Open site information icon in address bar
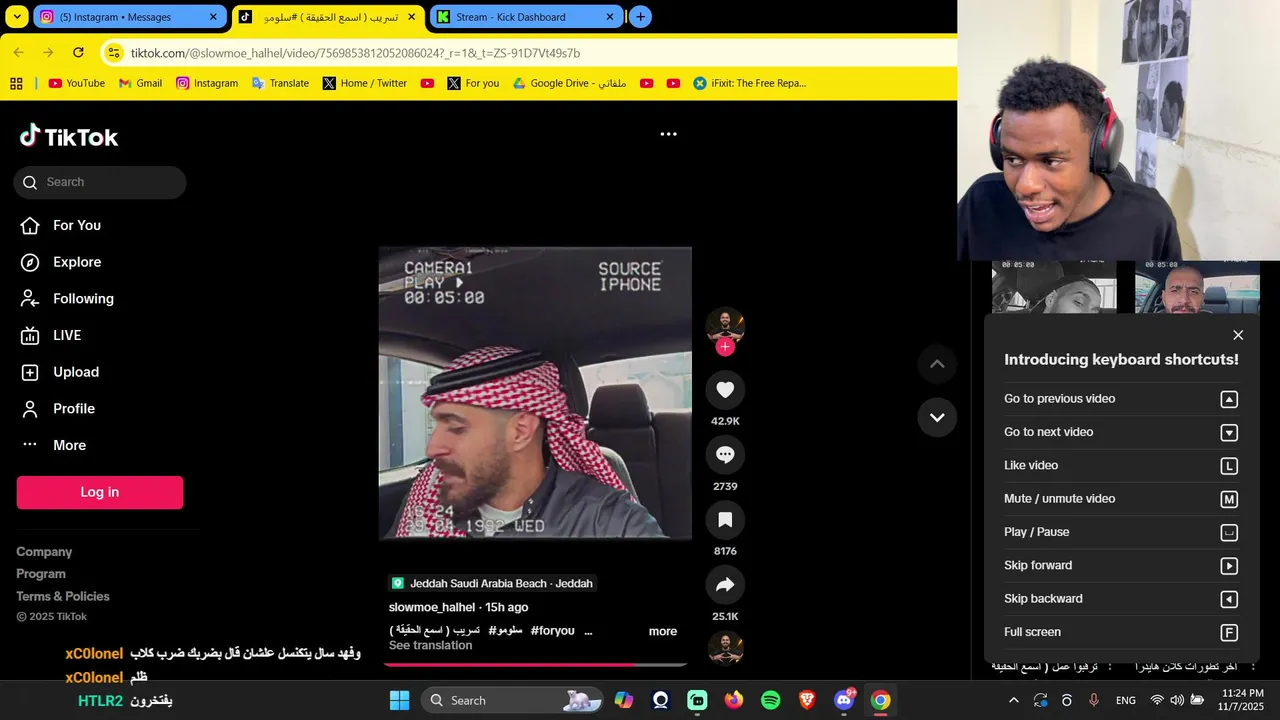 (113, 53)
